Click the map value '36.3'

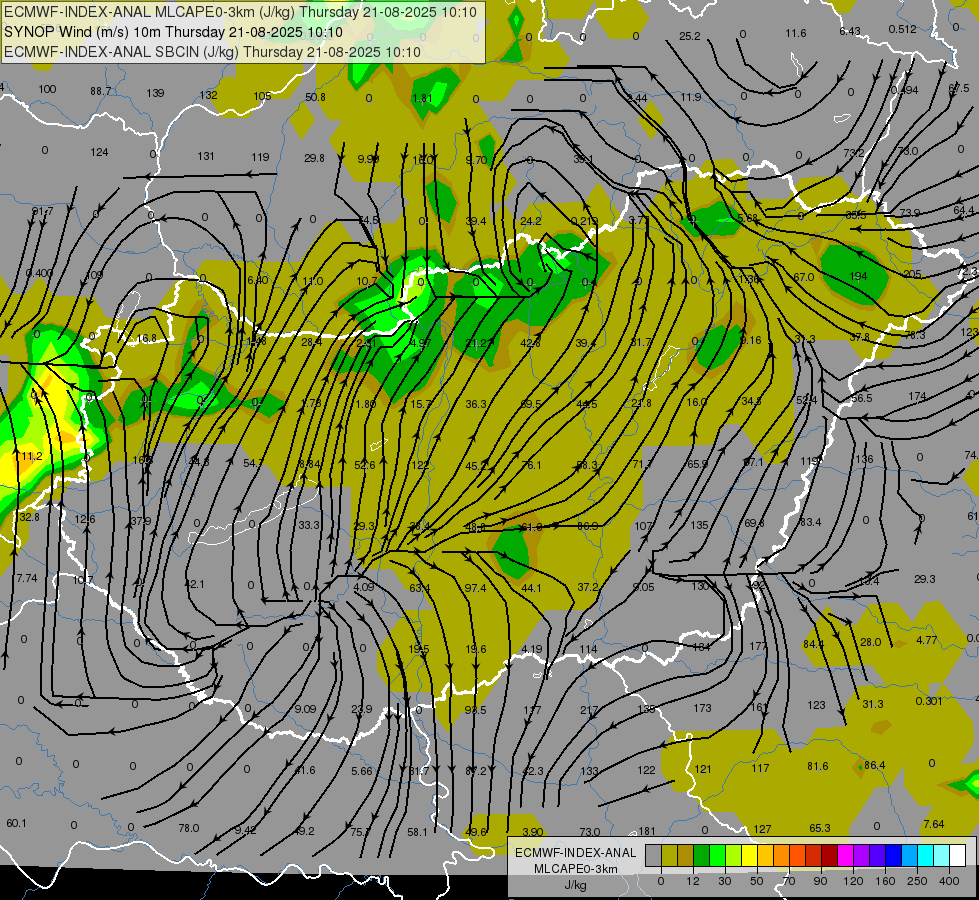tap(476, 404)
